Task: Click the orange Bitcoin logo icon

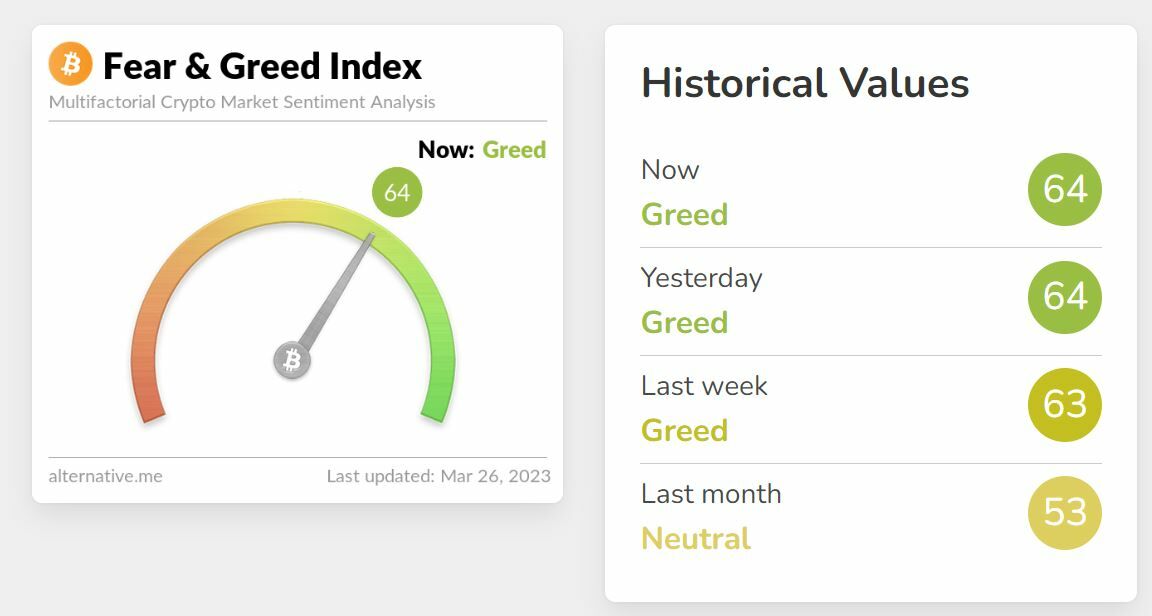Action: point(70,64)
